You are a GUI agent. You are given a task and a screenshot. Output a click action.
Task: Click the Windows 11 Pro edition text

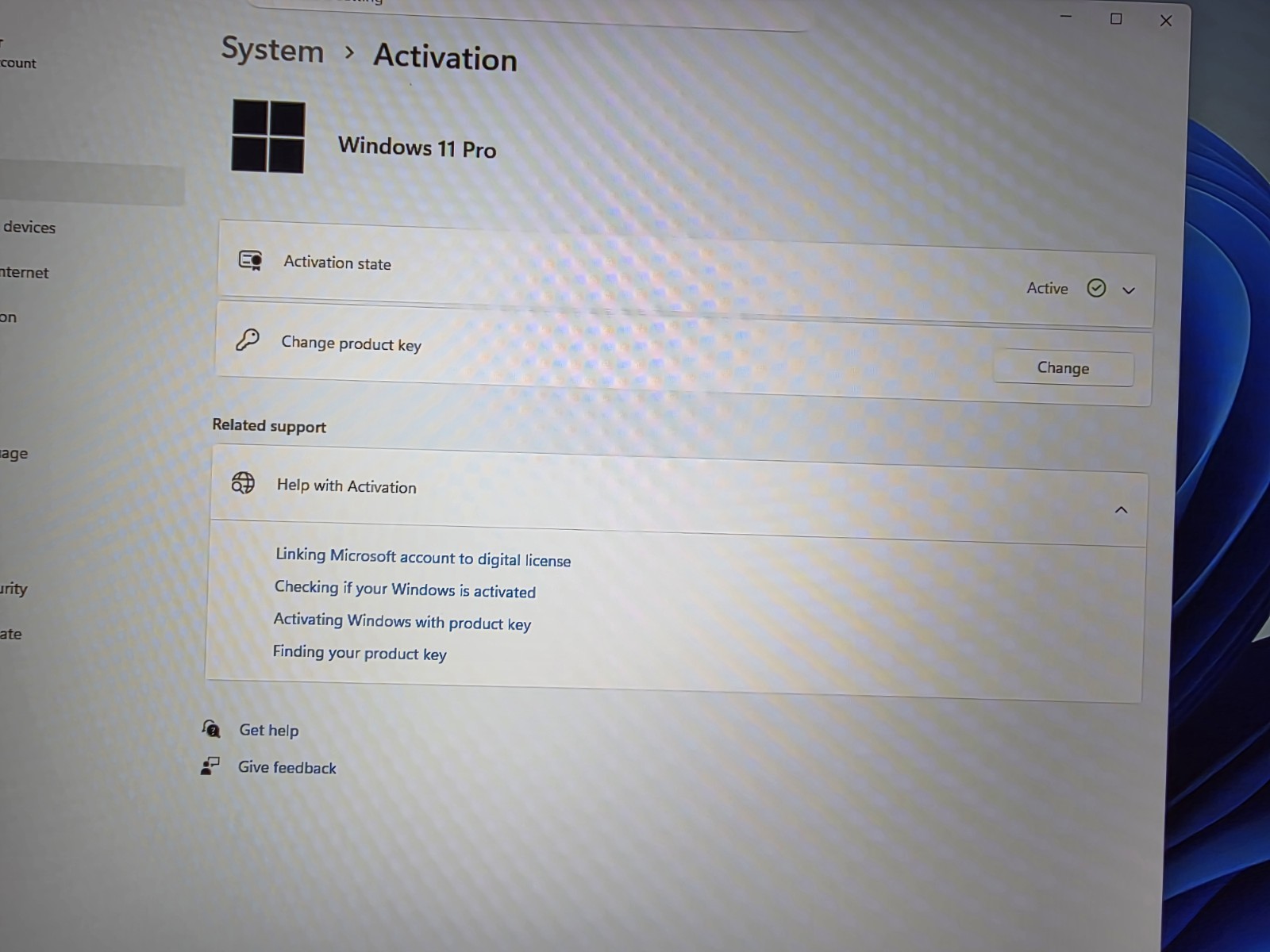(418, 148)
